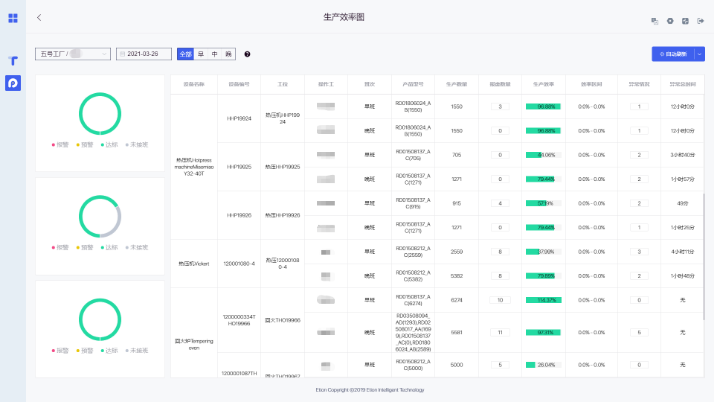The width and height of the screenshot is (714, 402).
Task: Click the table's vertical scrollbar
Action: [x=704, y=256]
